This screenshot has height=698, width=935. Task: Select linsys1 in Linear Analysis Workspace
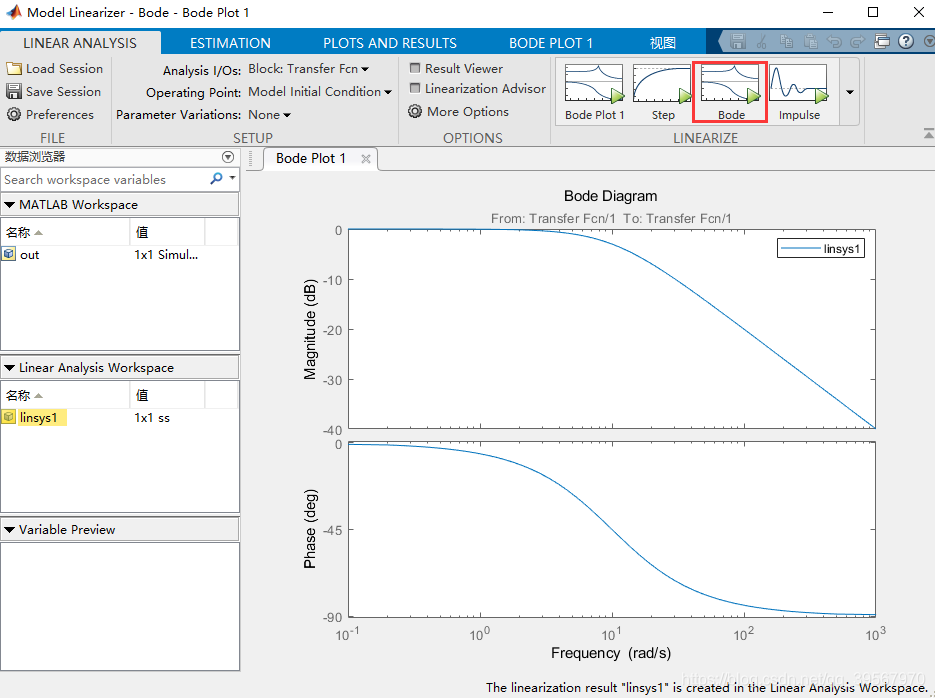point(119,417)
